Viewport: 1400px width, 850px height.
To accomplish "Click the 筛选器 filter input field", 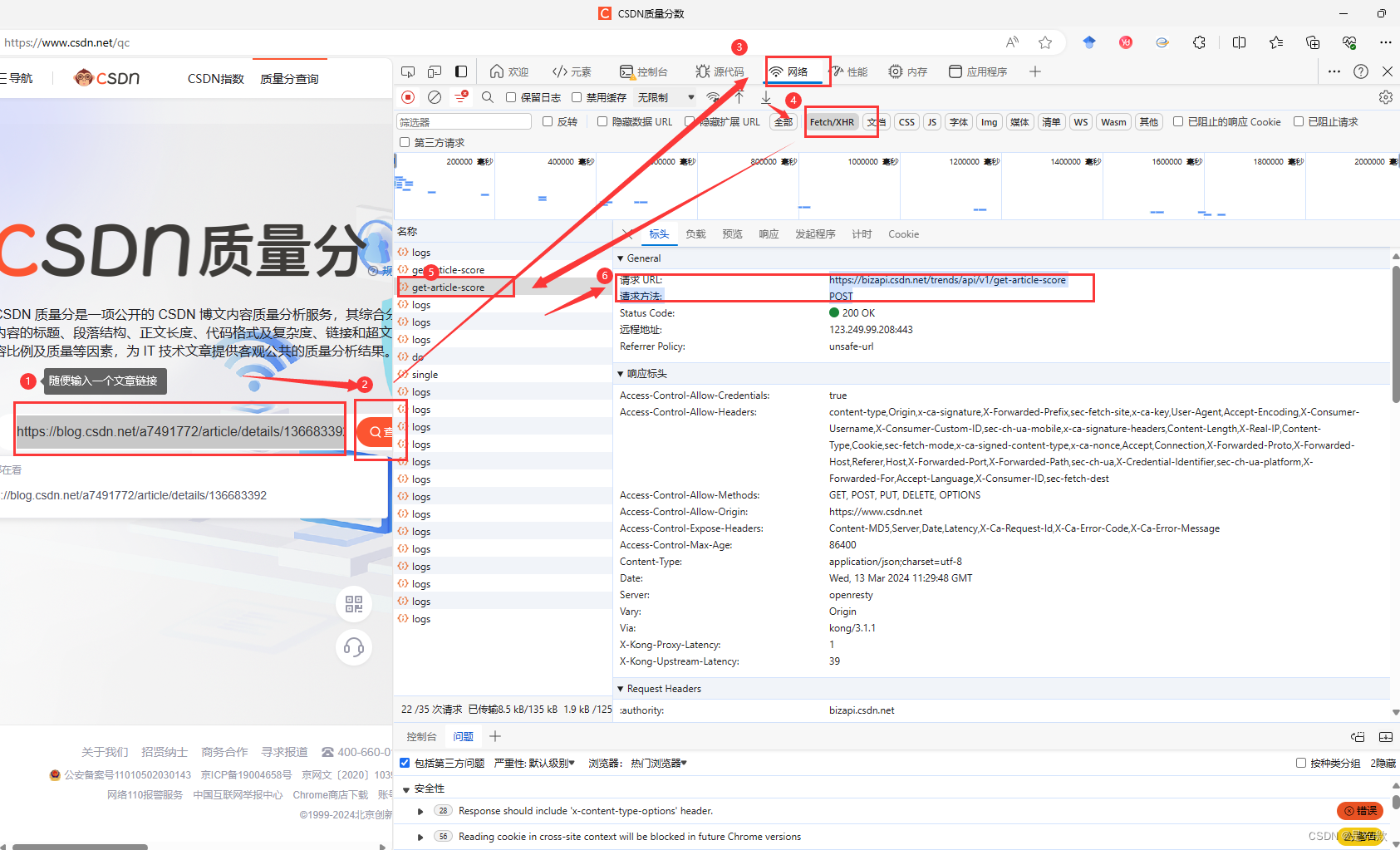I will click(464, 122).
